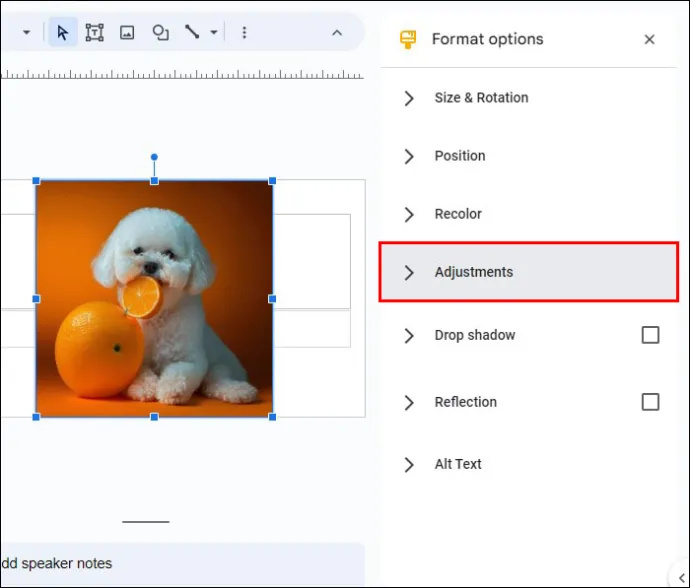The width and height of the screenshot is (690, 588).
Task: Close the Format options panel
Action: (649, 40)
